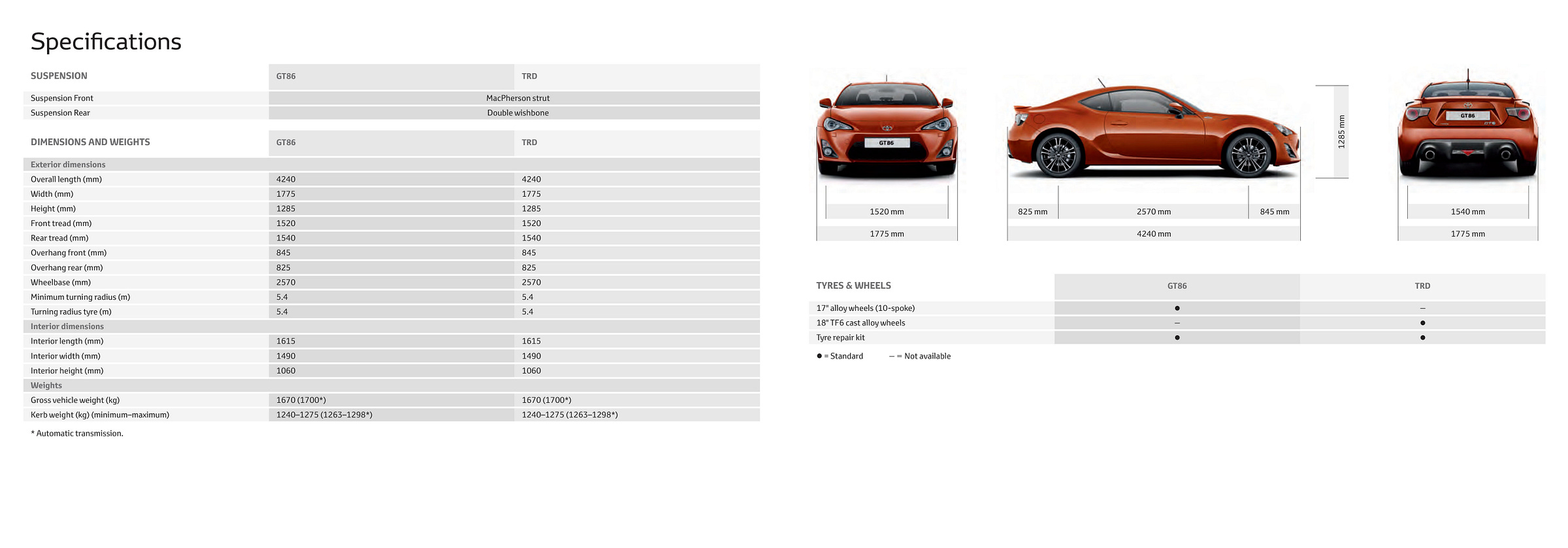Click the Double wishbone value

coord(517,113)
